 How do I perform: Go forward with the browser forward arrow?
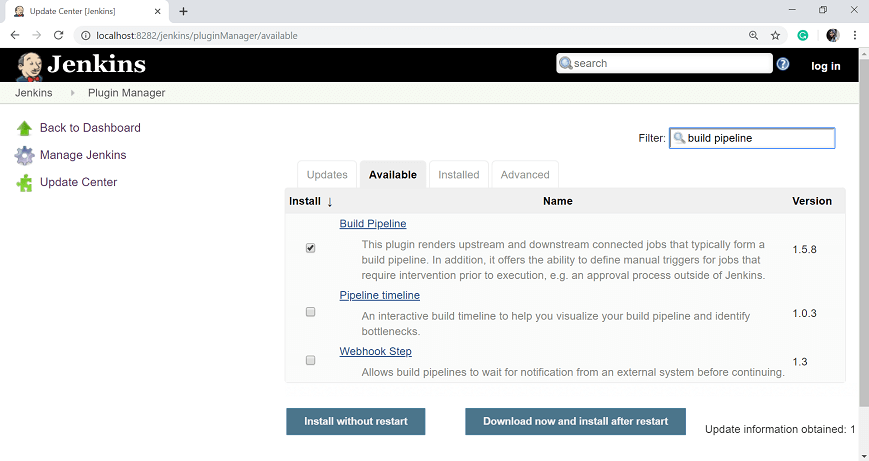(37, 35)
